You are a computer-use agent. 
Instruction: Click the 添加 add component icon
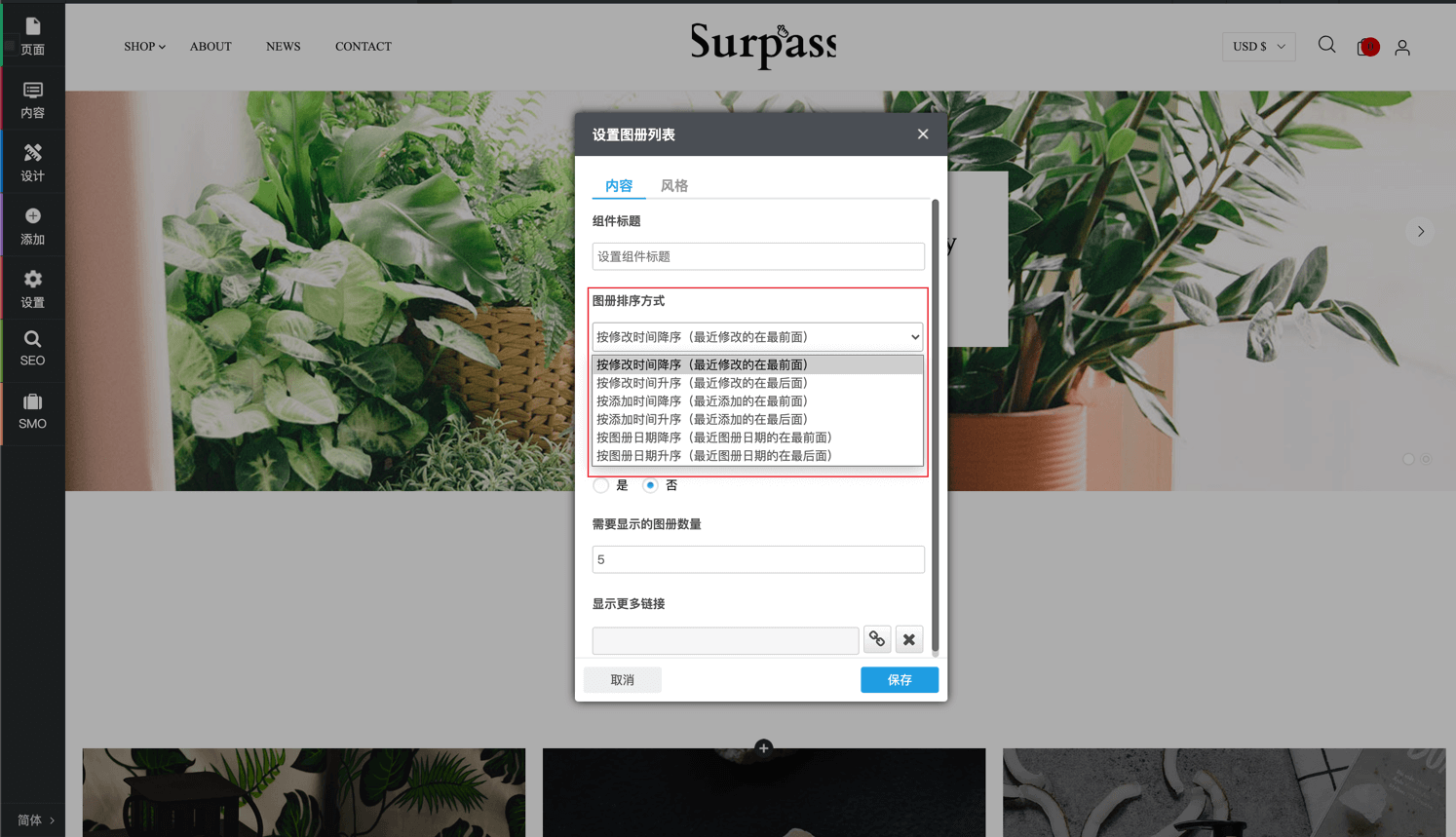[32, 225]
